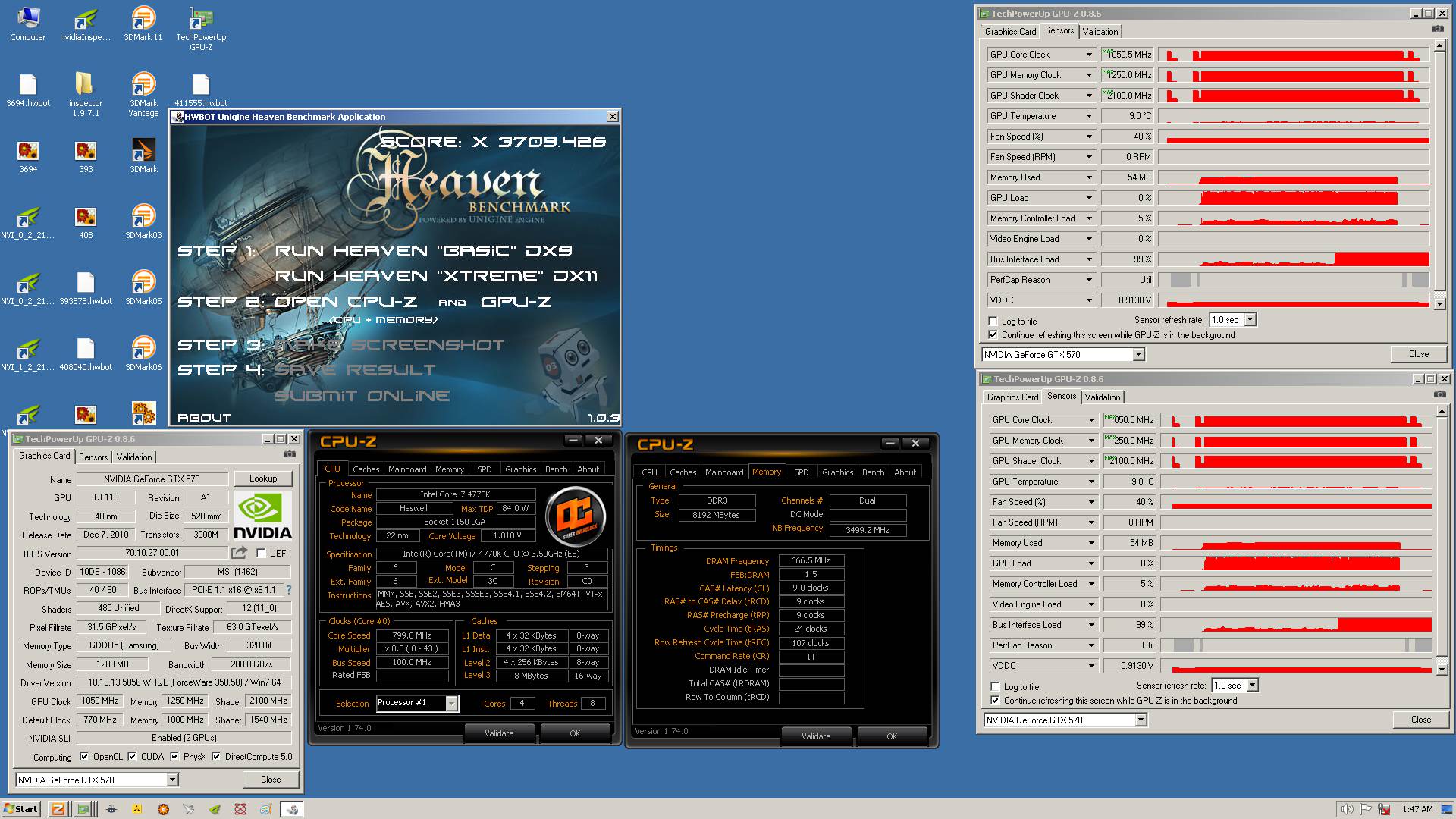Click GPU Load graph in top GPU-Z
1456x819 pixels.
(x=1294, y=198)
